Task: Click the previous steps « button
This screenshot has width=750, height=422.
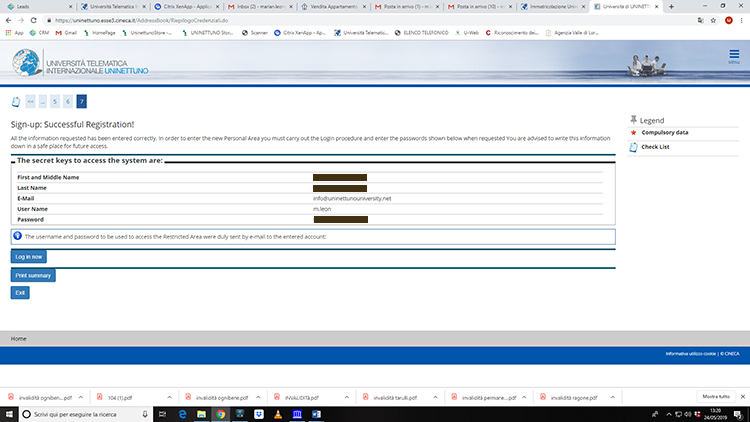Action: click(30, 101)
